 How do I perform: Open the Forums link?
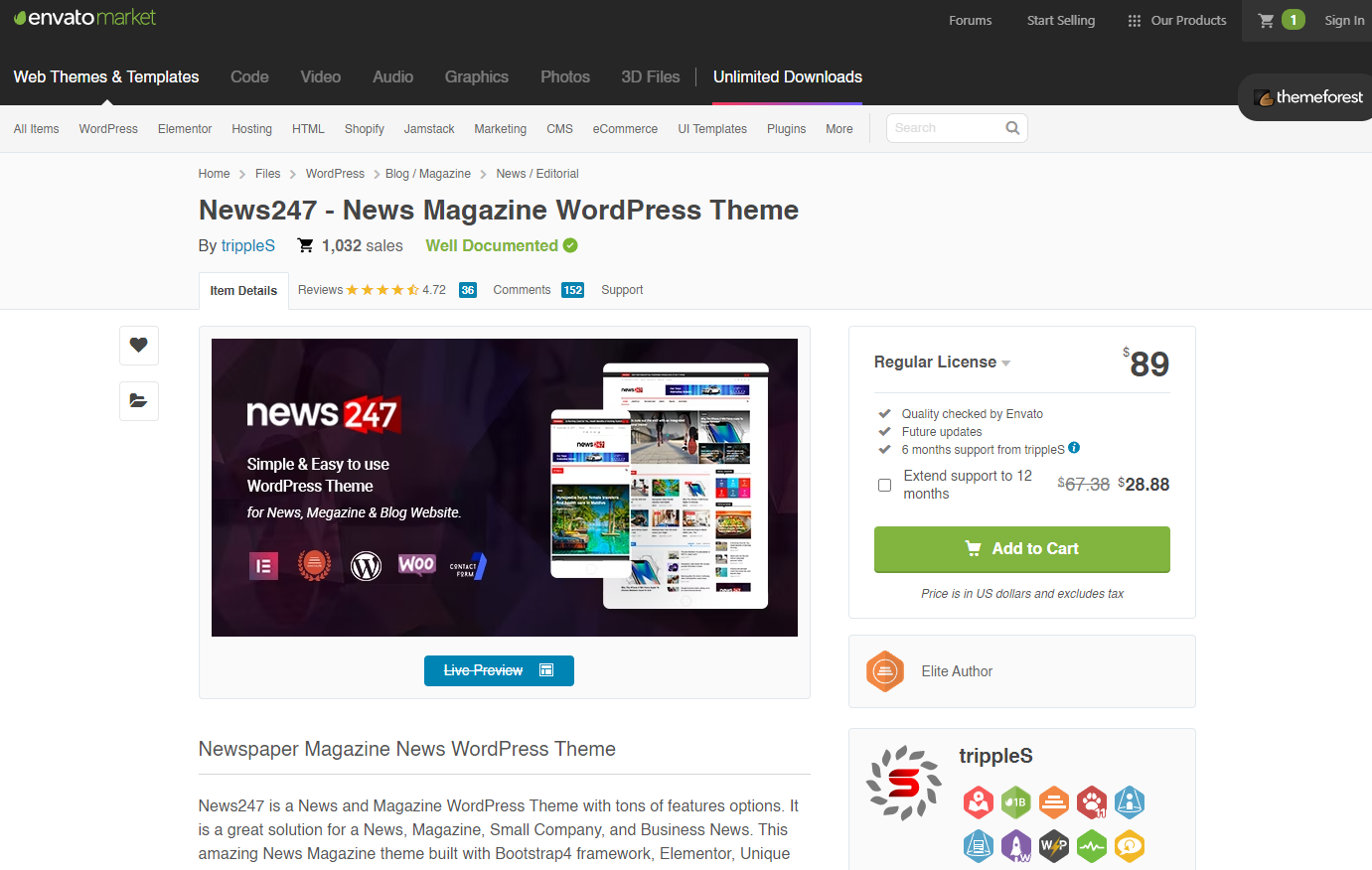(971, 20)
